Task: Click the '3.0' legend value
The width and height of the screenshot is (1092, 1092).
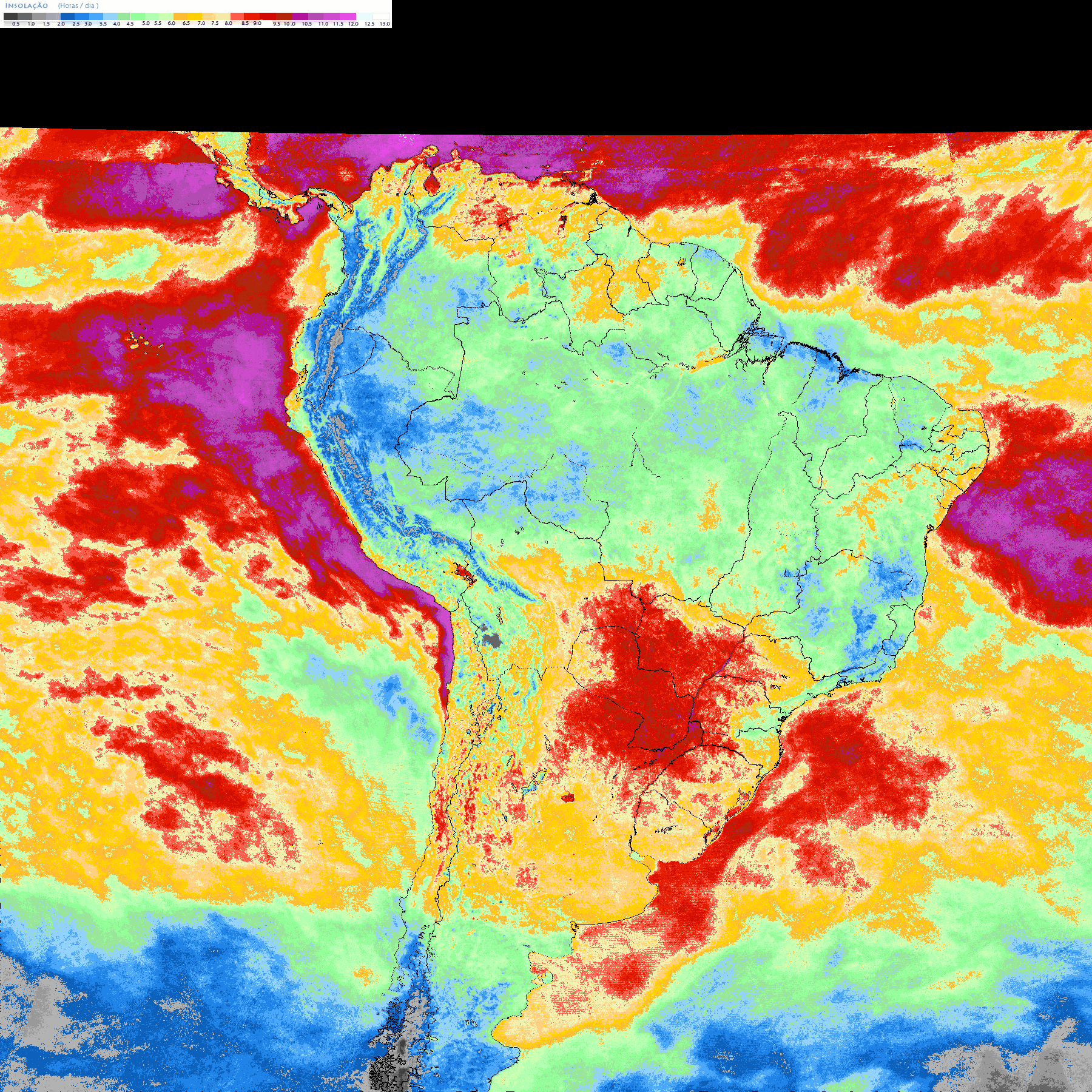Action: 88,24
